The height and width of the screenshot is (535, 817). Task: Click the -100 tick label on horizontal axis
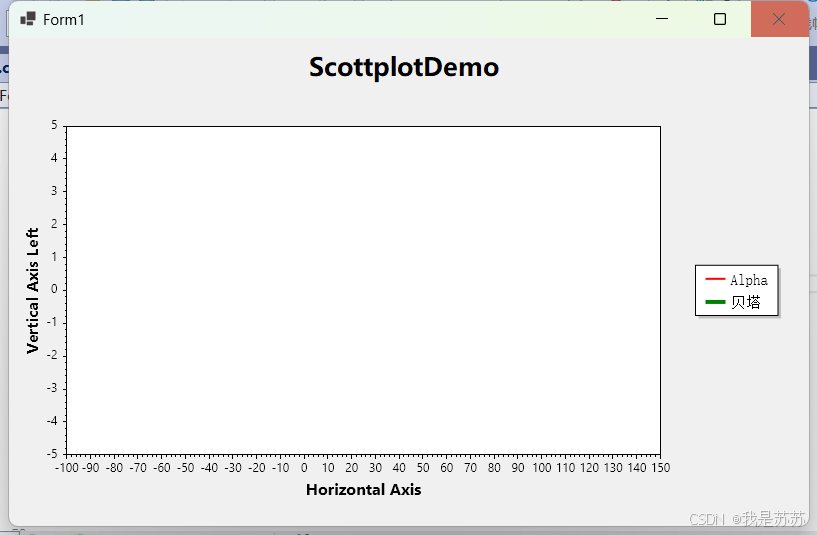[x=67, y=468]
